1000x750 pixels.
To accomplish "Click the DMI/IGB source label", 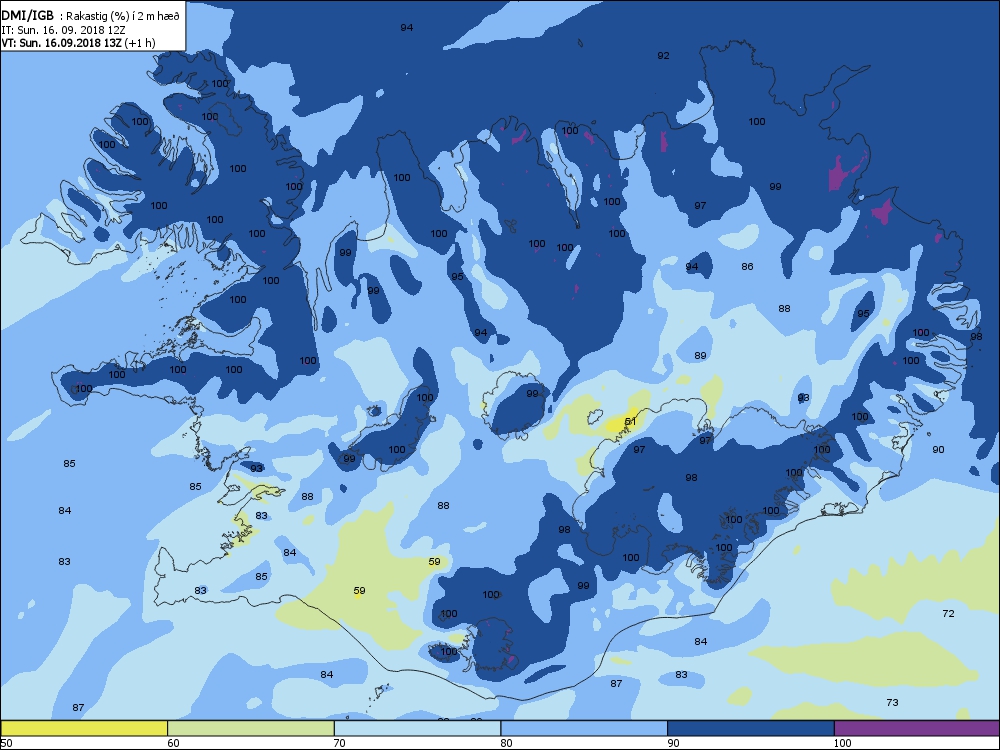I will (27, 17).
